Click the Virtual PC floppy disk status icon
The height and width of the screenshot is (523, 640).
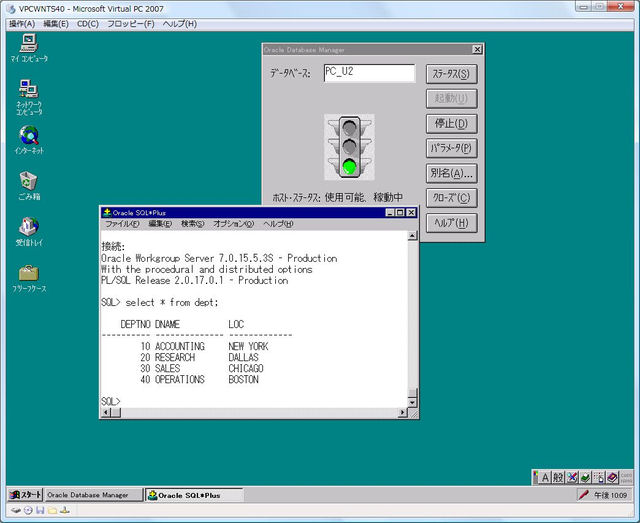coord(40,510)
